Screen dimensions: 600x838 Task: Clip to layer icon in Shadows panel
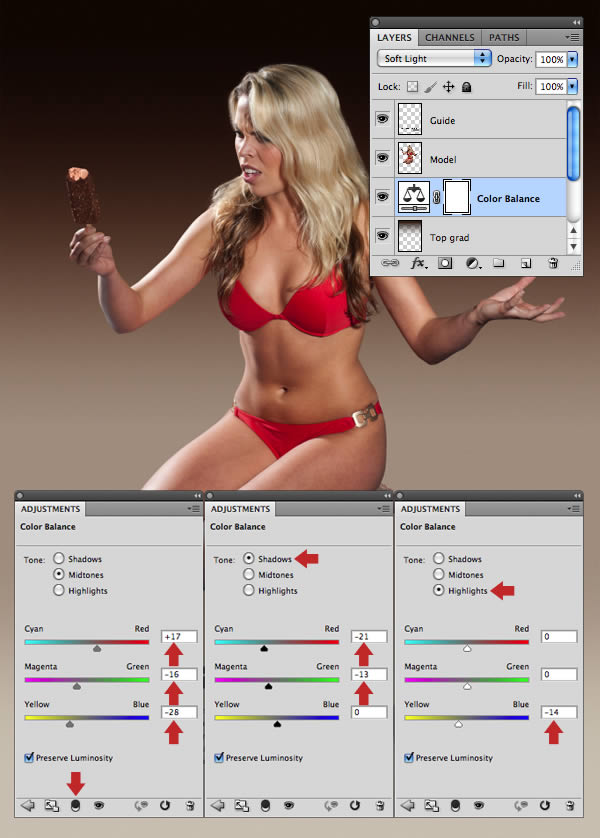coord(266,805)
